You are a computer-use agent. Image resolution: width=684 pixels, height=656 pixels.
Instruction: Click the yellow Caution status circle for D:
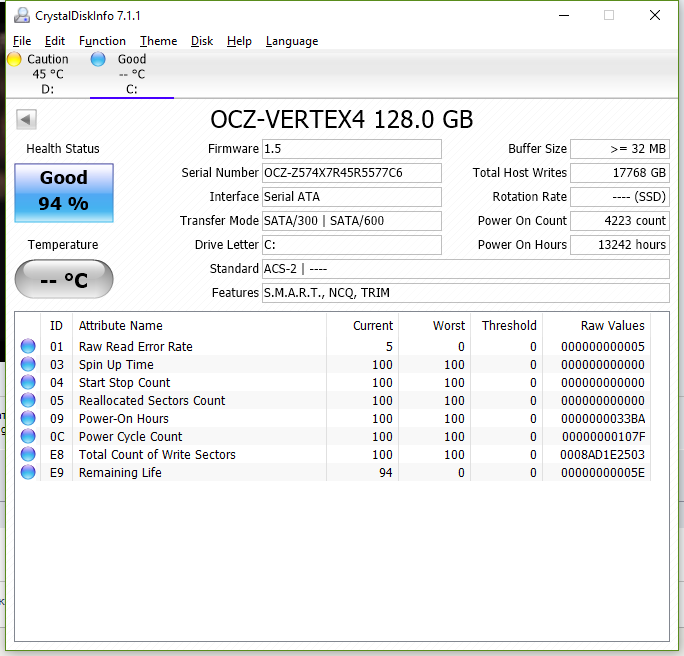point(14,59)
